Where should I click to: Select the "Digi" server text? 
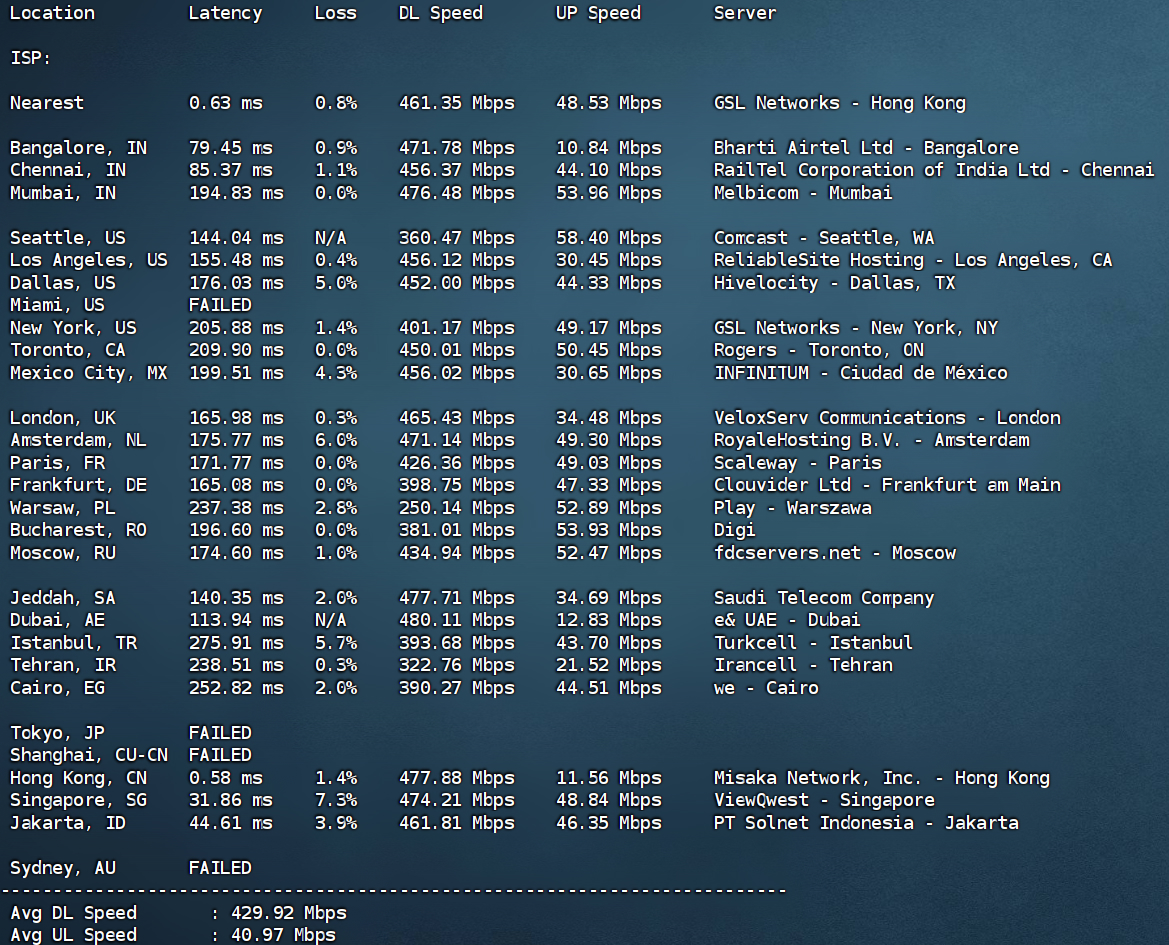coord(734,531)
